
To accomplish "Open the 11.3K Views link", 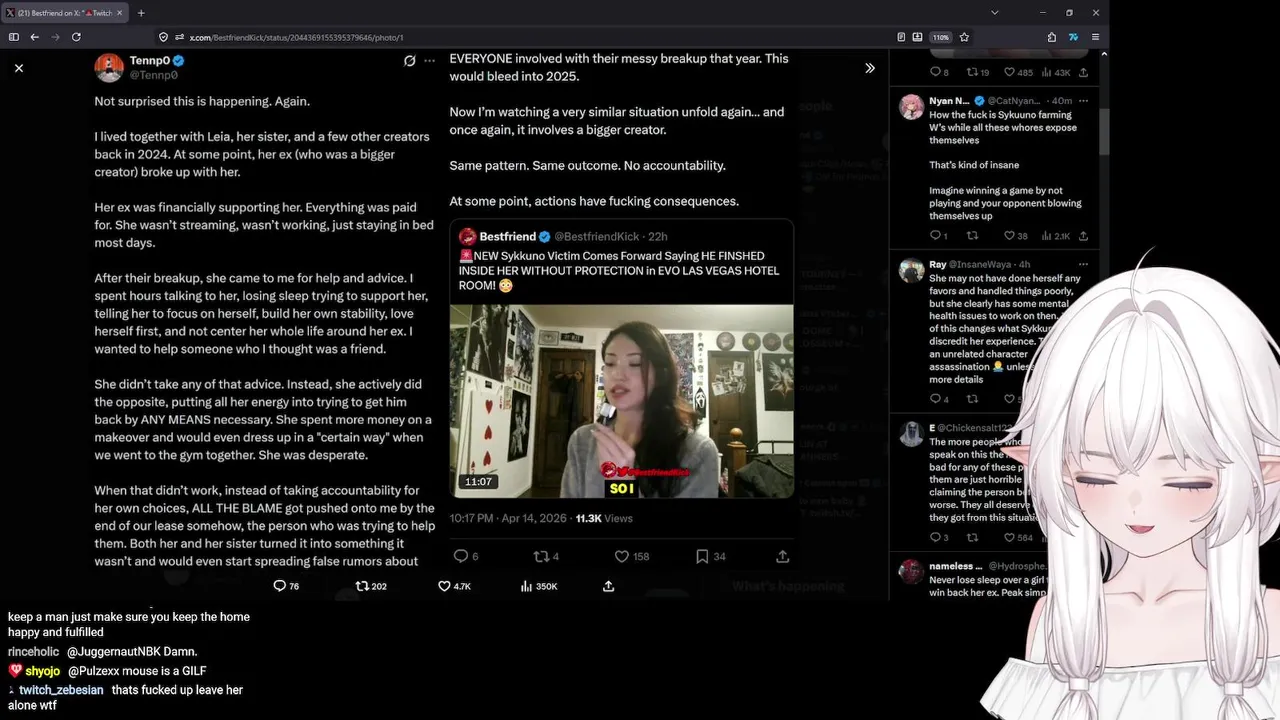I will click(604, 518).
